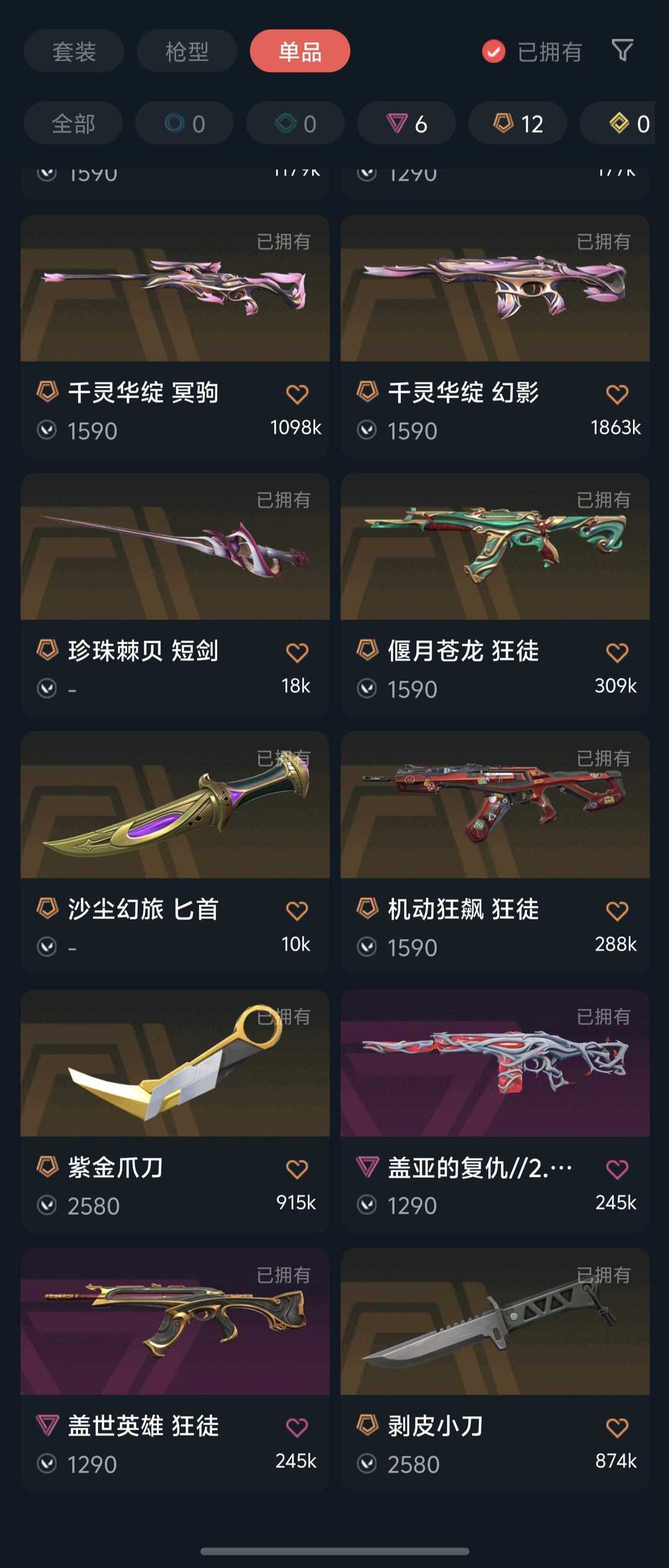
Task: Heart the 紫金爪刀 knife skin
Action: click(297, 1169)
